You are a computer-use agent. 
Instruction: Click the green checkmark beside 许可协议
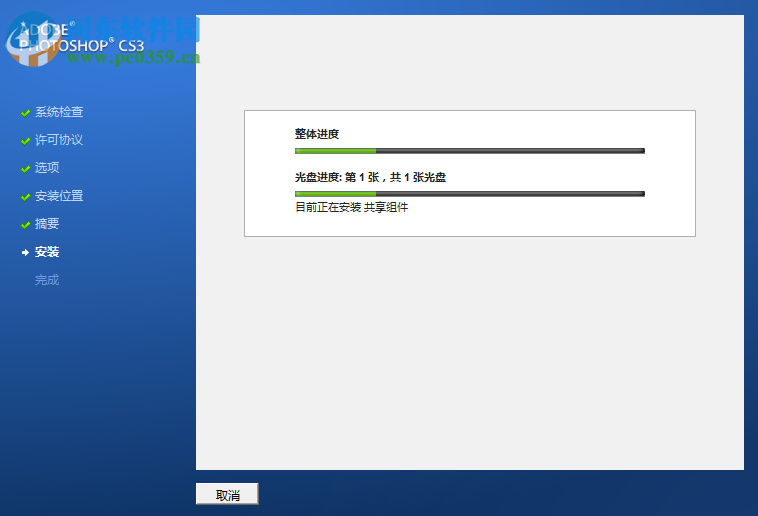pyautogui.click(x=26, y=141)
